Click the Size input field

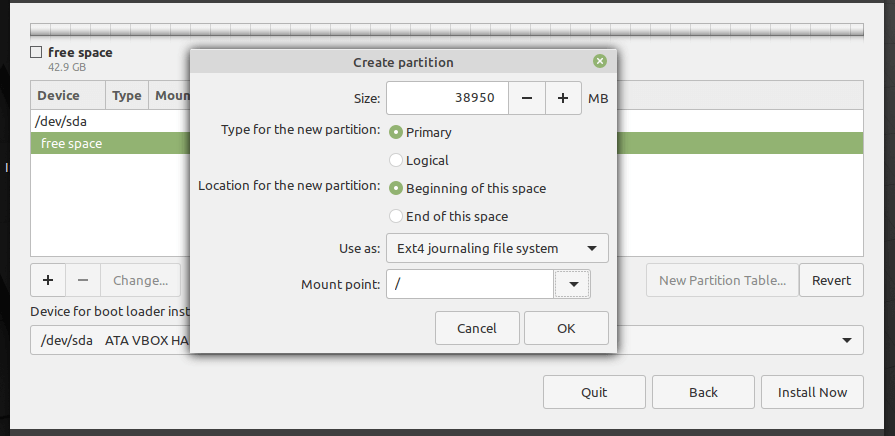point(447,98)
